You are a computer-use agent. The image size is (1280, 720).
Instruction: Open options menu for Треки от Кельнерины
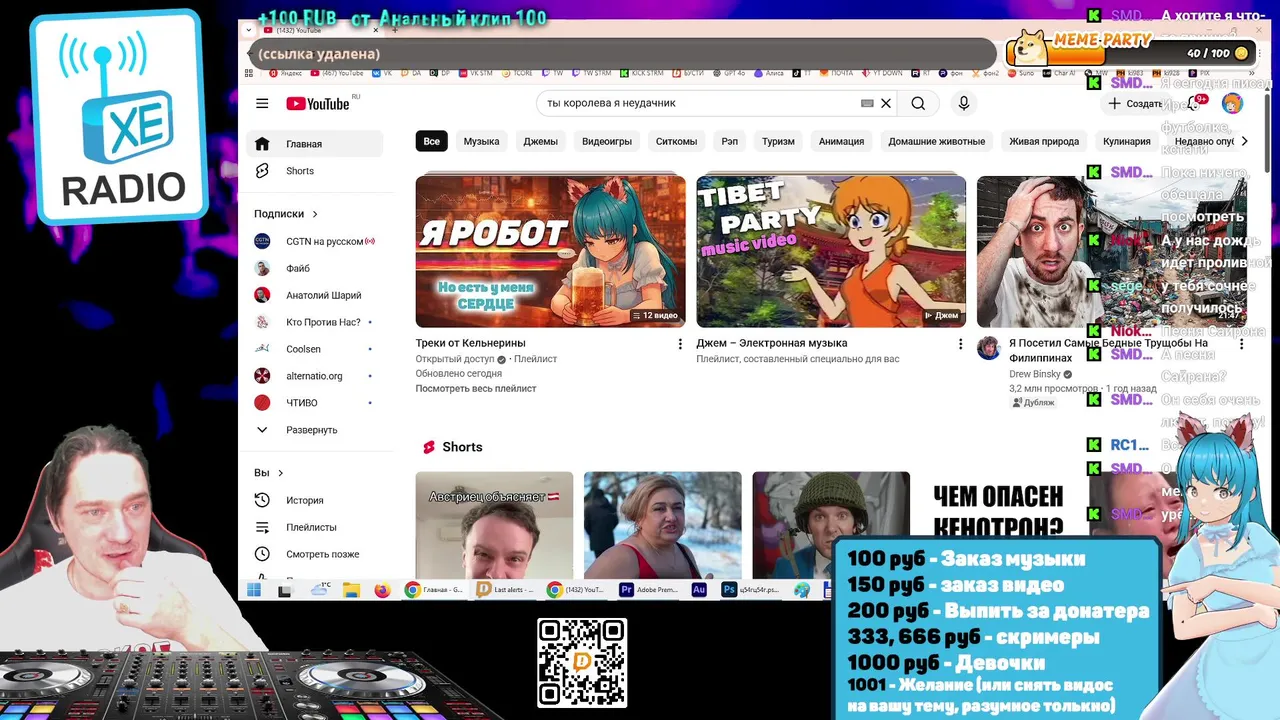tap(680, 344)
